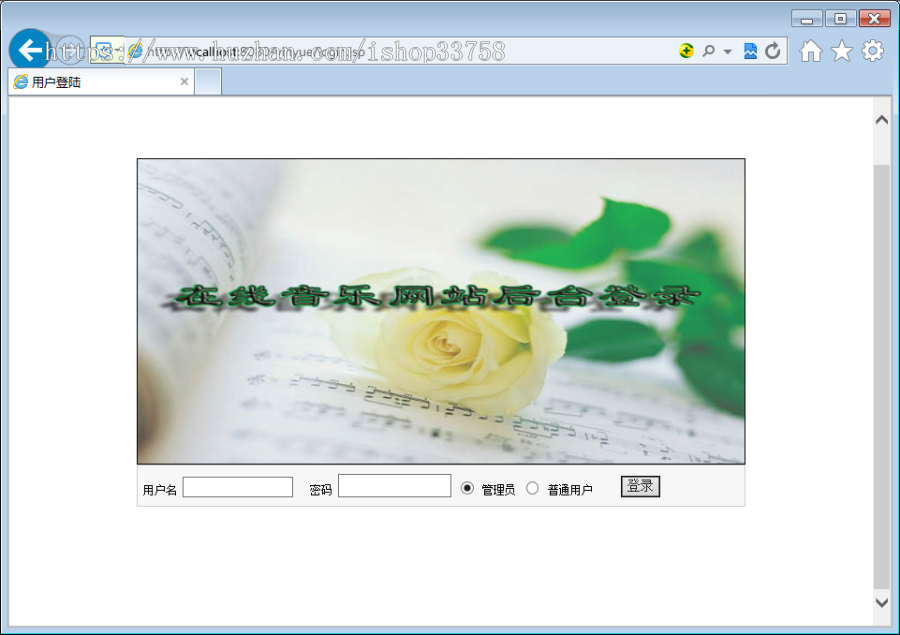Select the 普通用户 radio button
The height and width of the screenshot is (635, 900).
point(533,488)
